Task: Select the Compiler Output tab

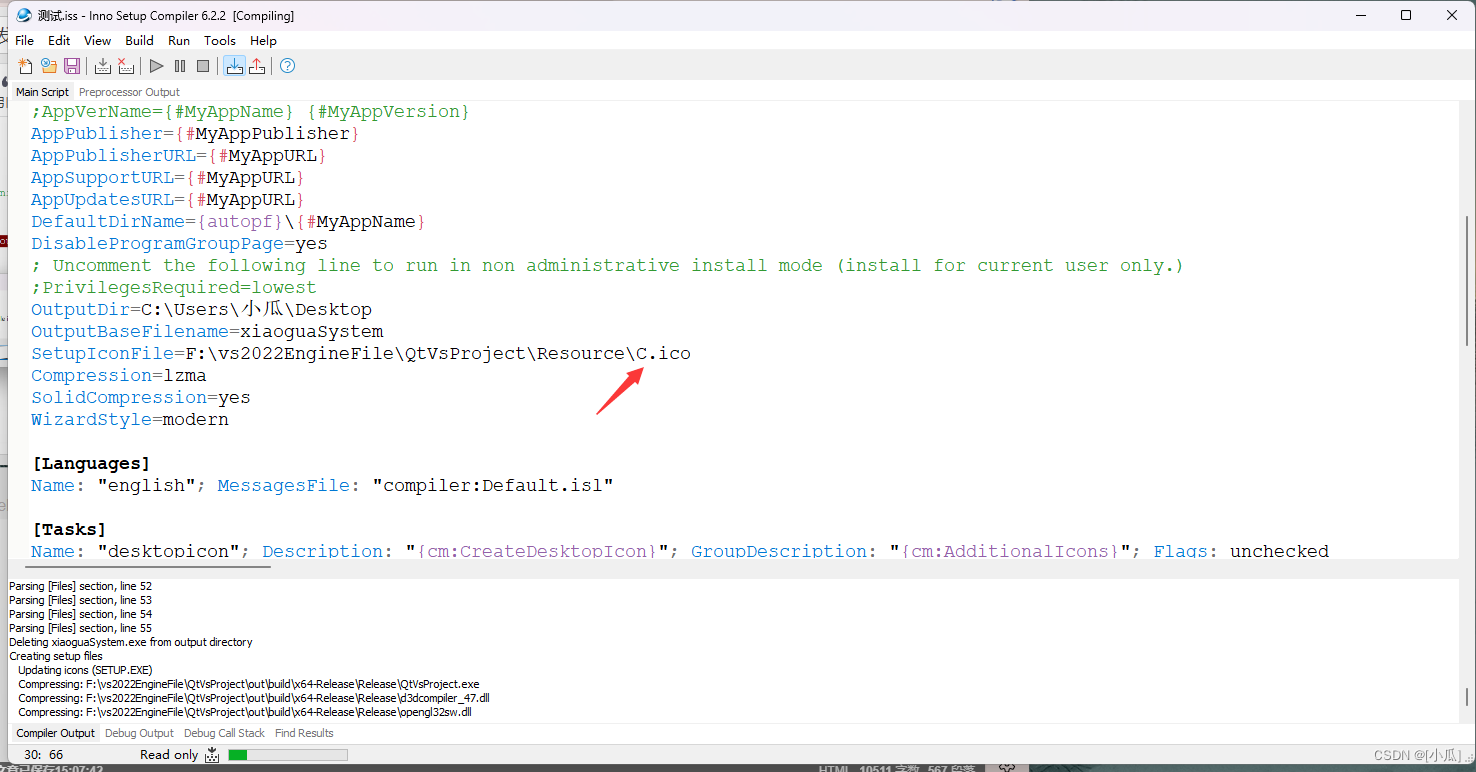Action: click(55, 733)
